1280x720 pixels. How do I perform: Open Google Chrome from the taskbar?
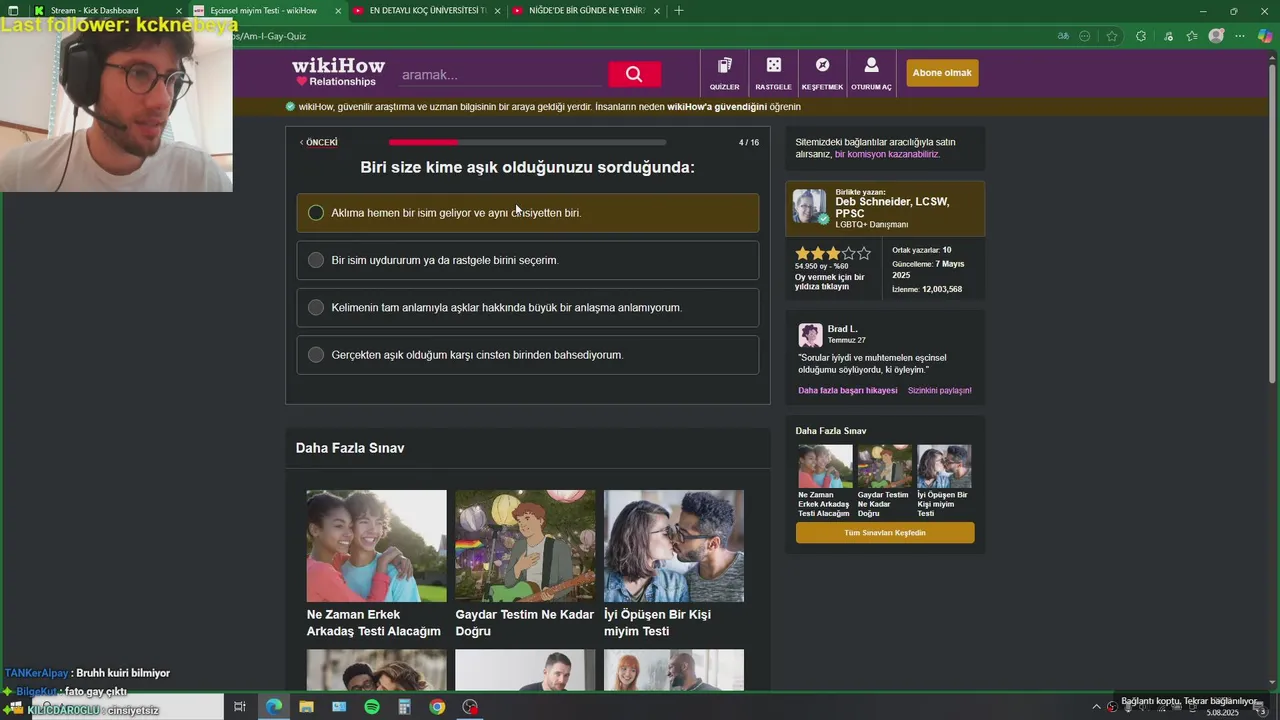tap(437, 707)
